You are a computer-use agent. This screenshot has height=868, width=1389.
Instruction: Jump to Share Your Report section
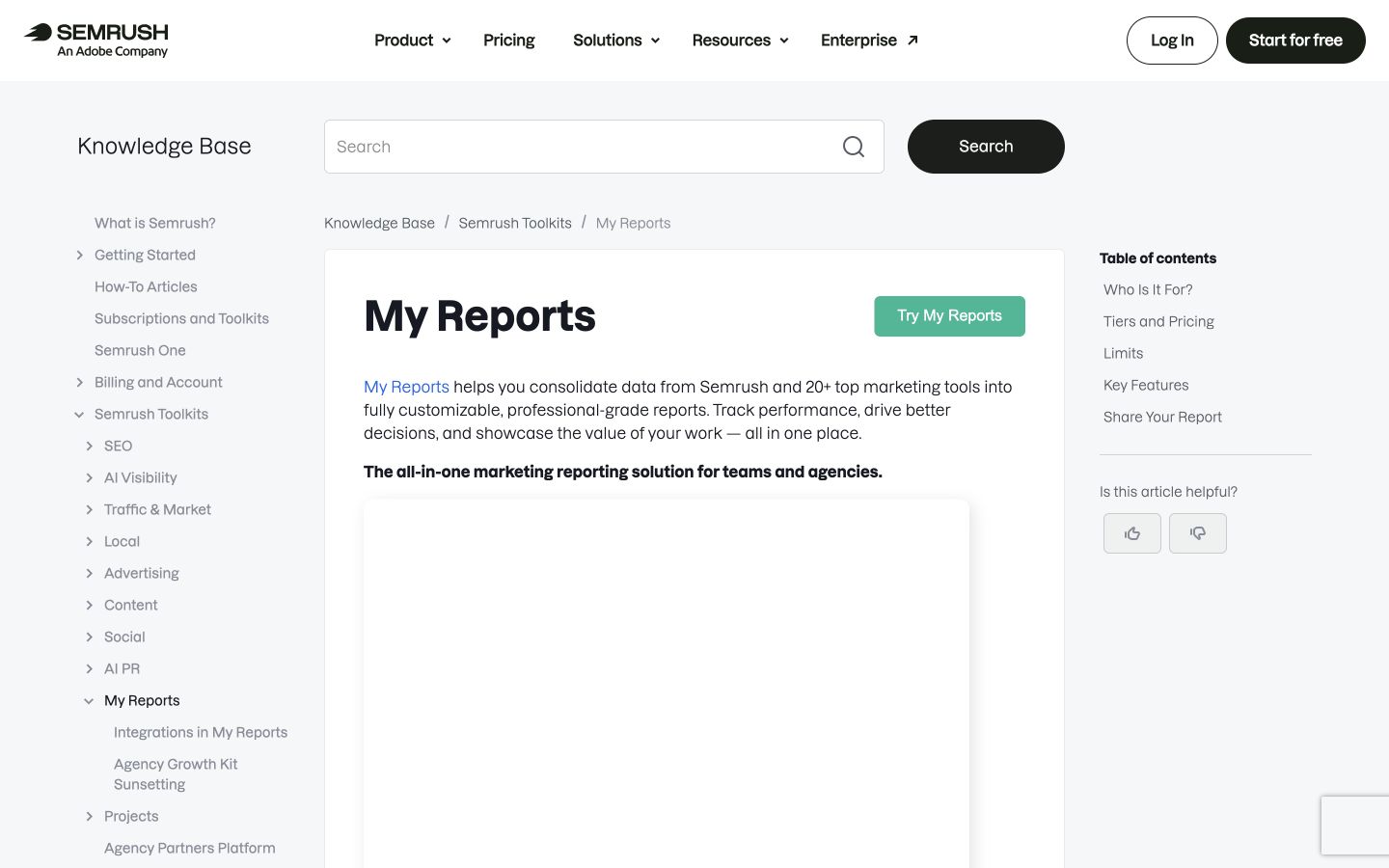click(x=1162, y=417)
